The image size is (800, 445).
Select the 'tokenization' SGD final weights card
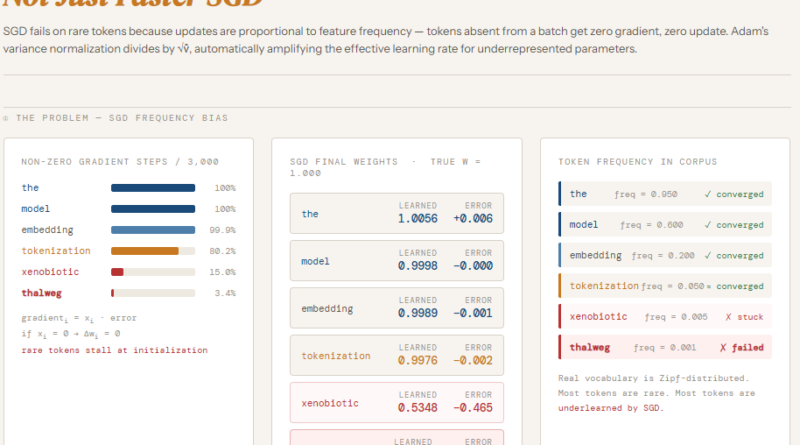point(397,356)
